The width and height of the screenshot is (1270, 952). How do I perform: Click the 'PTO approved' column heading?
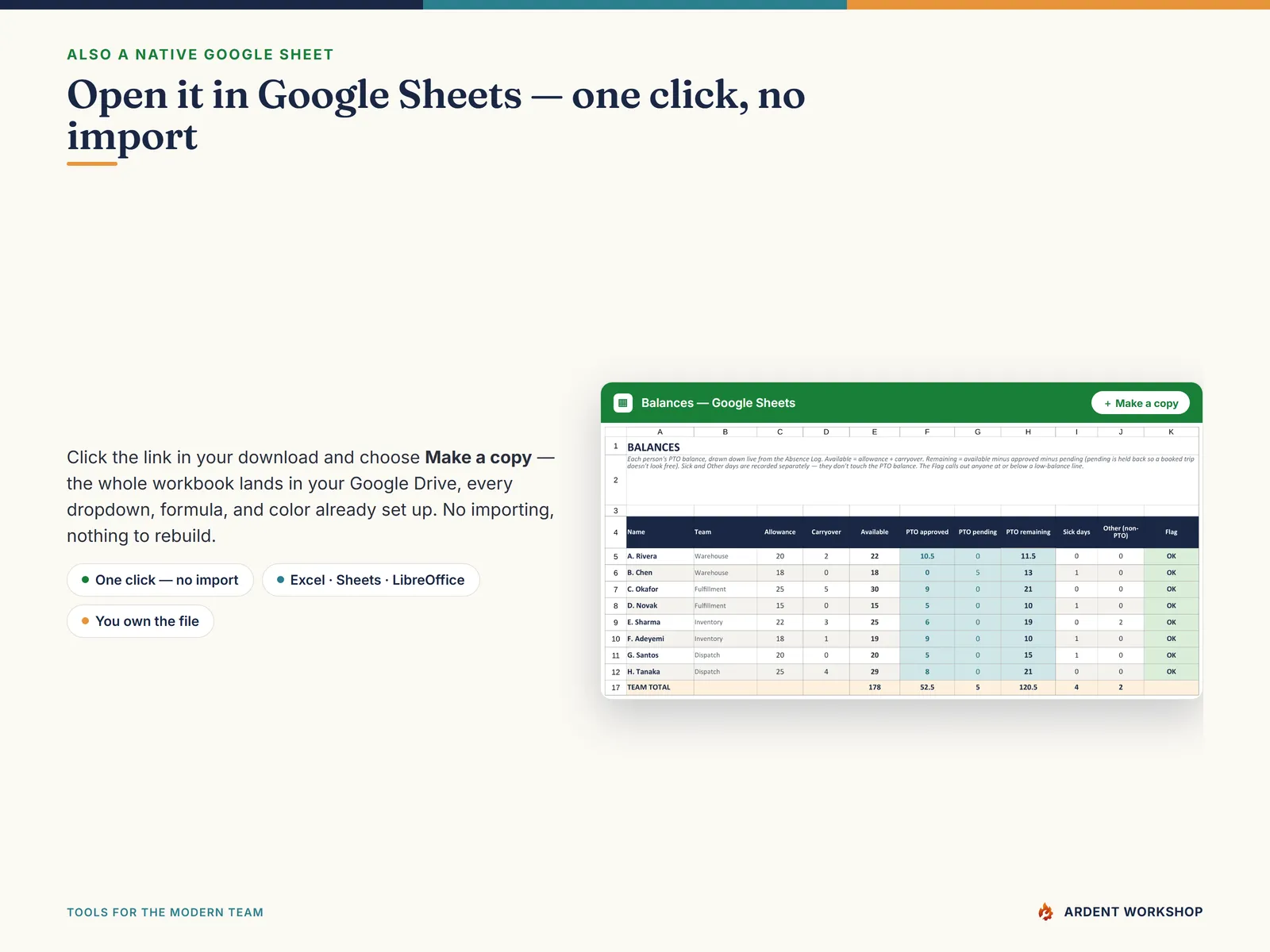[x=927, y=532]
